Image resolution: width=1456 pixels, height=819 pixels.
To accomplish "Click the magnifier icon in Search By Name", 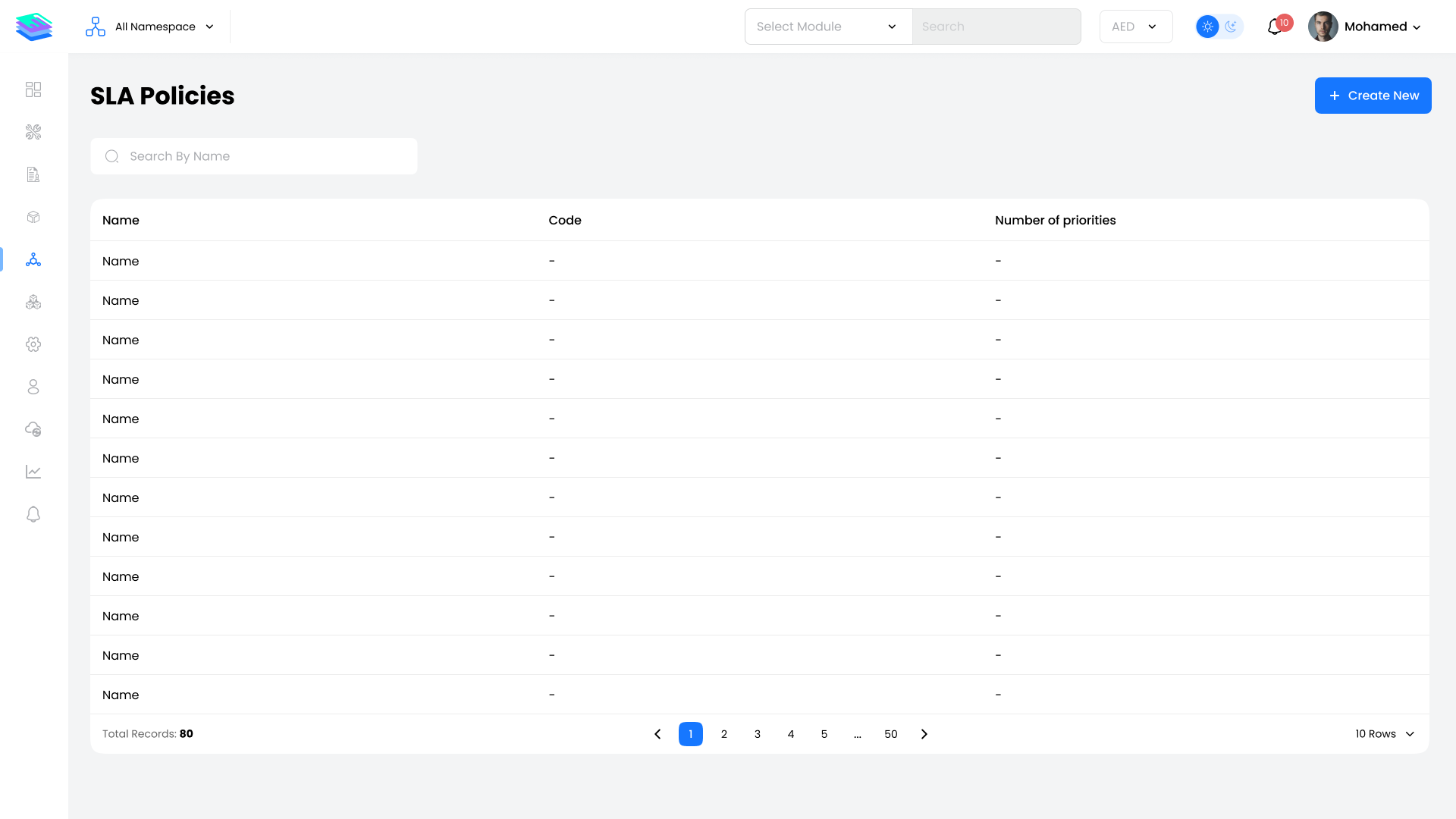I will pos(112,156).
